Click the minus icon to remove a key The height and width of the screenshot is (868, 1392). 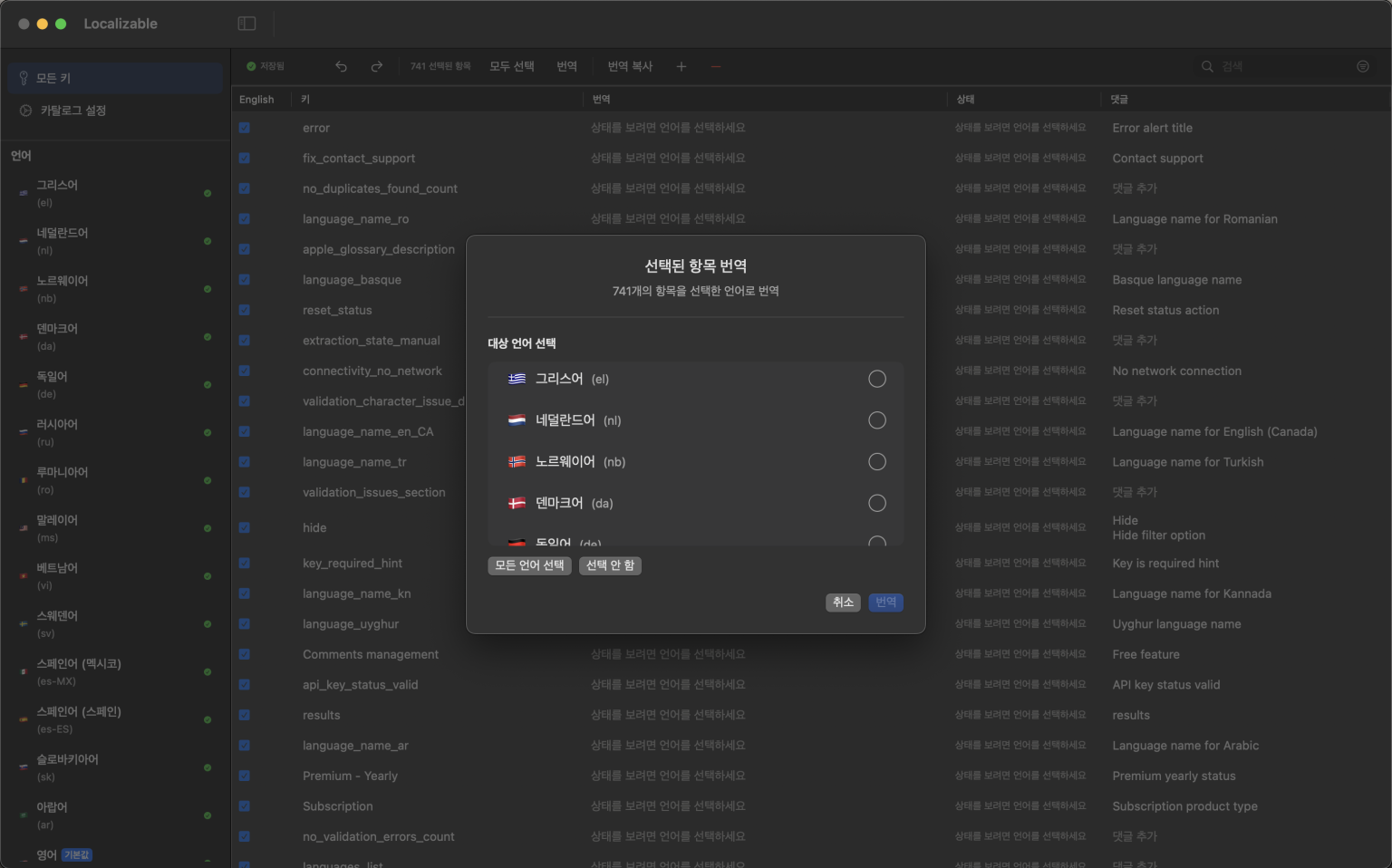click(715, 65)
